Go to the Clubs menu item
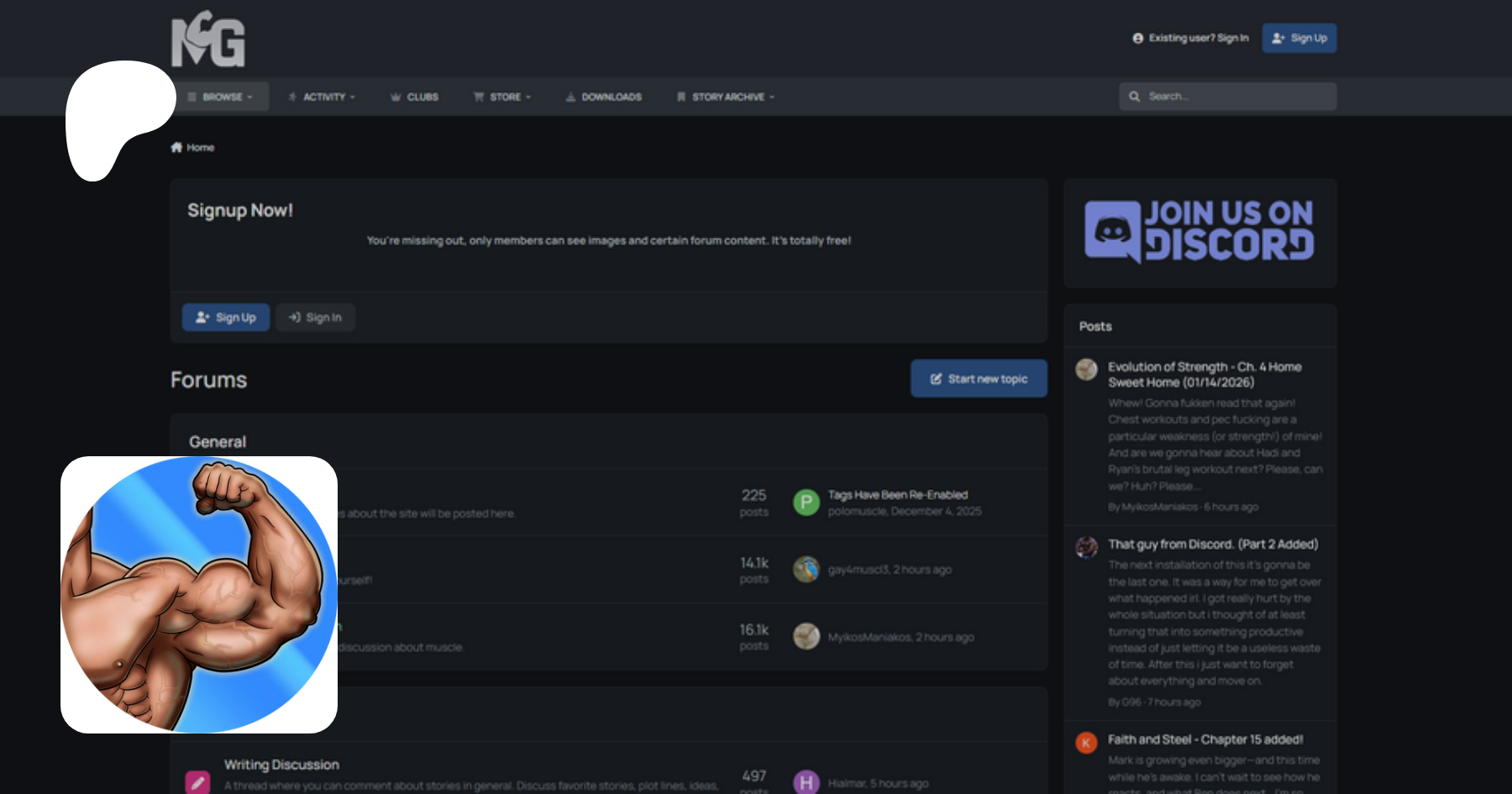 415,97
